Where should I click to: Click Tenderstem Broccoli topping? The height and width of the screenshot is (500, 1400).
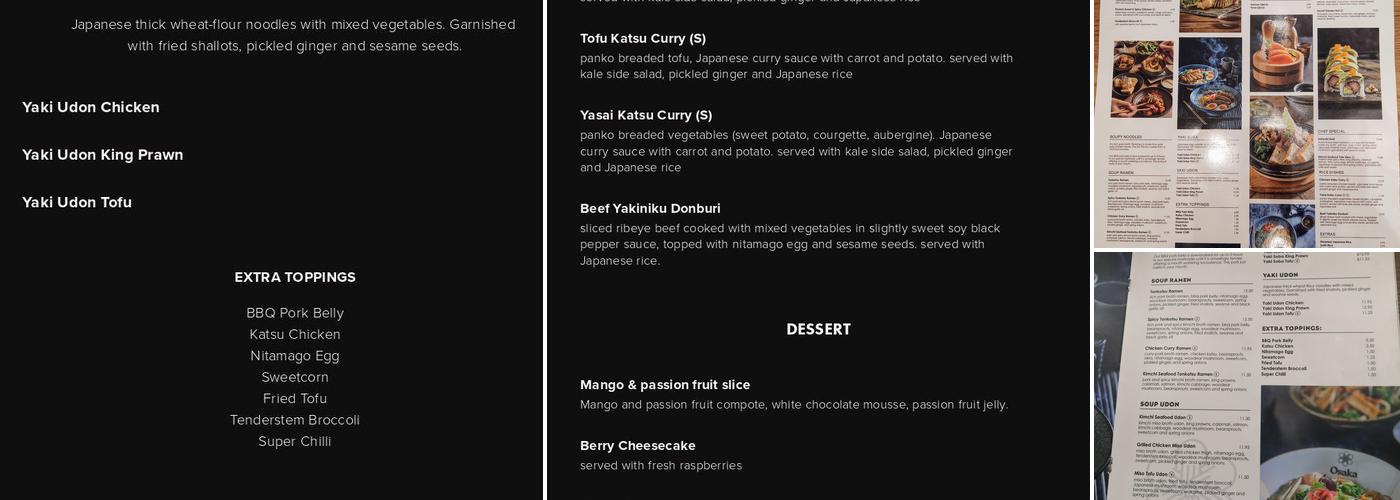click(x=295, y=420)
